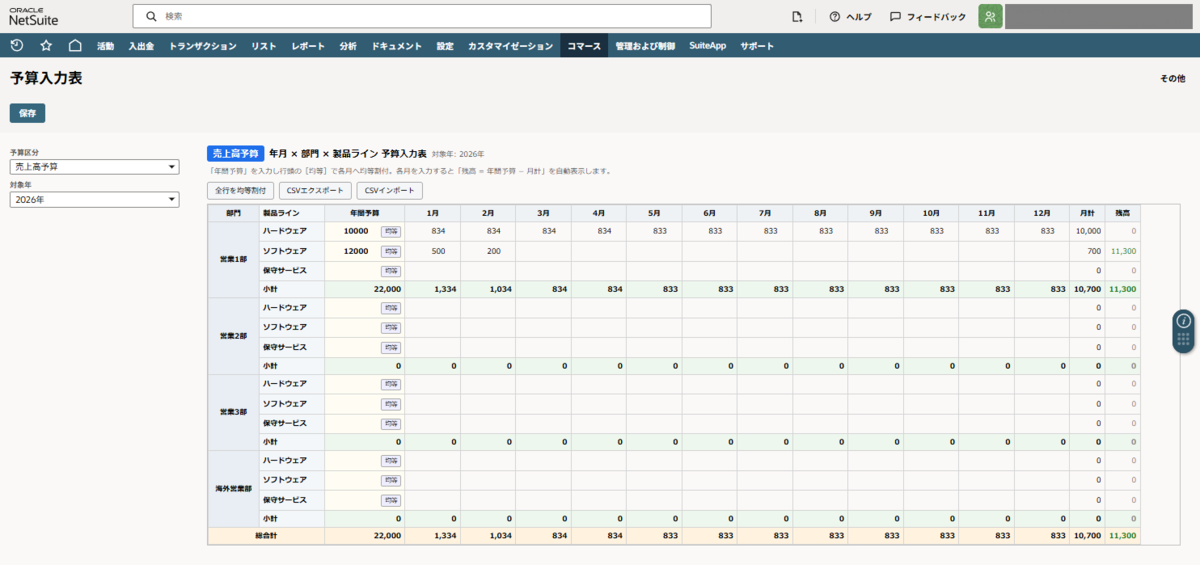Click ソフトウェア 2月 cell showing 200
Viewport: 1200px width, 573px height.
click(x=488, y=251)
